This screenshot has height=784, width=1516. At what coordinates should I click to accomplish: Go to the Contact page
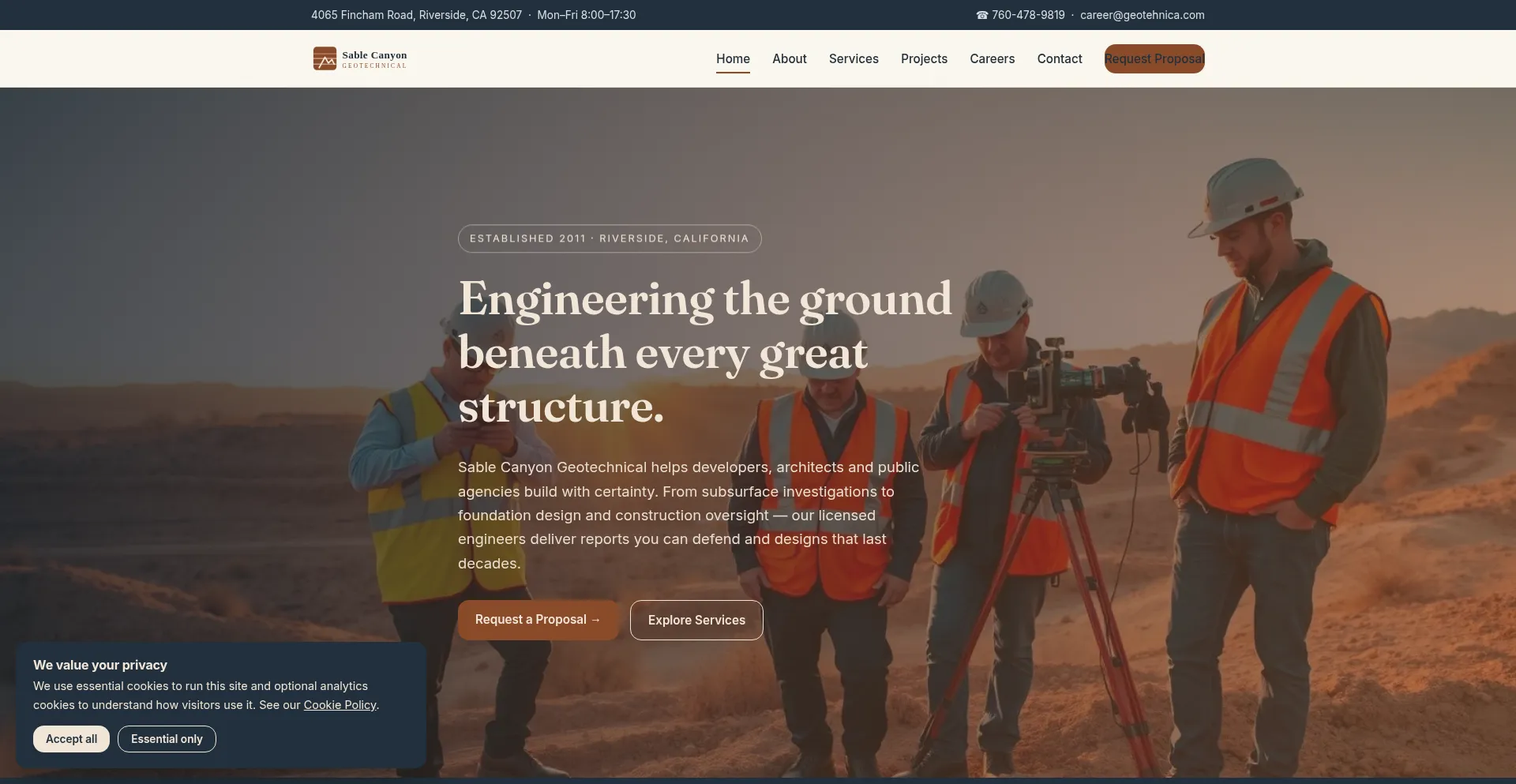(x=1060, y=59)
